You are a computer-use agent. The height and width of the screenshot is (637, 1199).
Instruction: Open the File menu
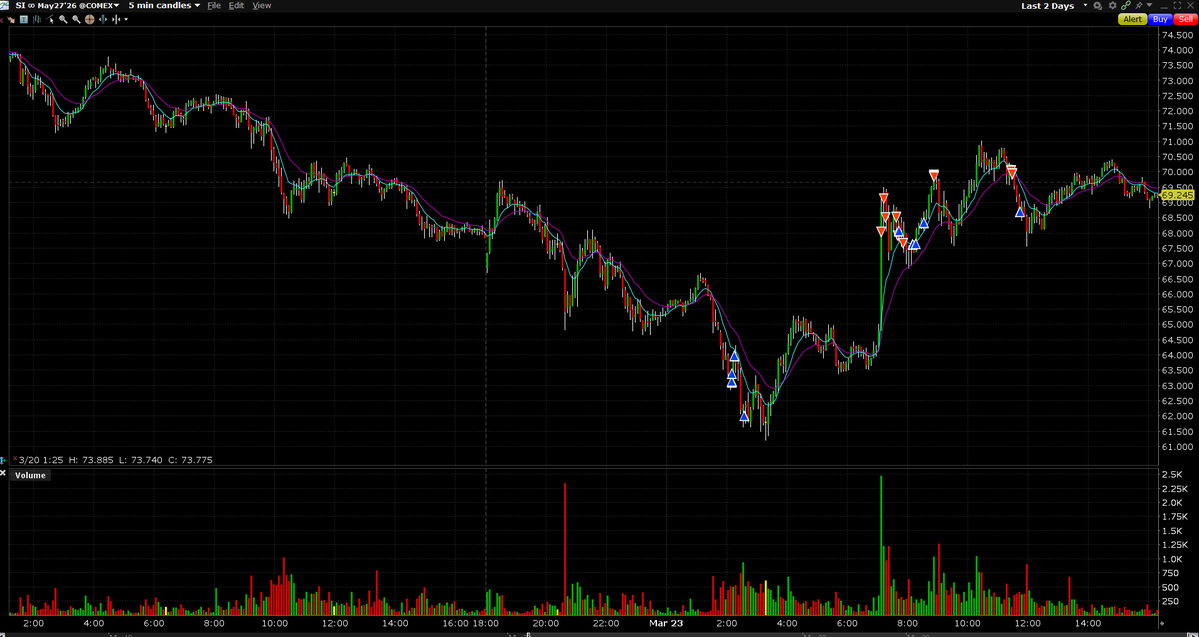click(x=214, y=5)
